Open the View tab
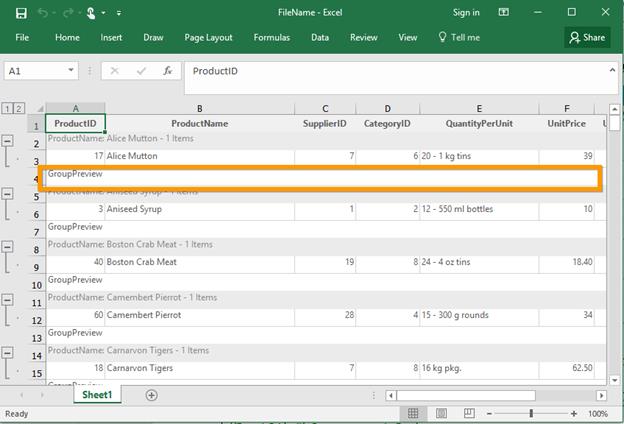Image resolution: width=624 pixels, height=424 pixels. pyautogui.click(x=408, y=37)
